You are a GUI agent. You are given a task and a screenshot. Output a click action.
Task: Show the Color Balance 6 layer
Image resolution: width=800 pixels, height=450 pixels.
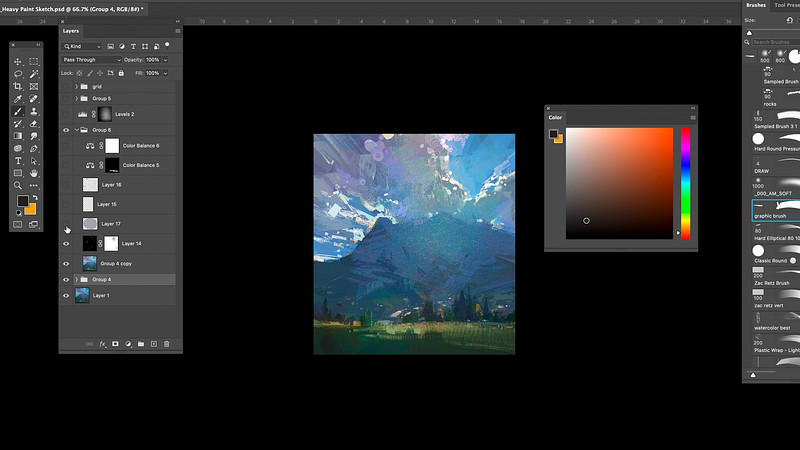point(66,146)
